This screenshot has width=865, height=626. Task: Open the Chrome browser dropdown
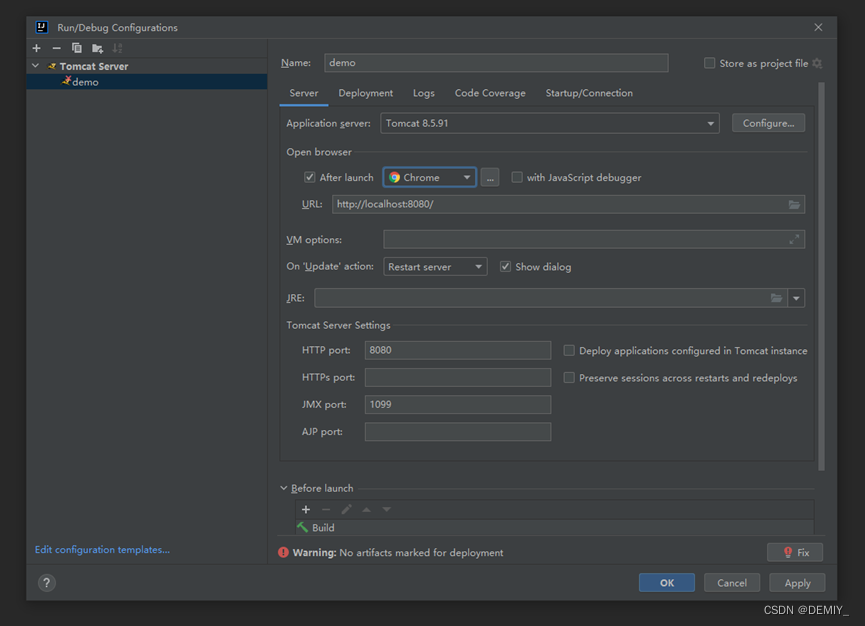[430, 178]
